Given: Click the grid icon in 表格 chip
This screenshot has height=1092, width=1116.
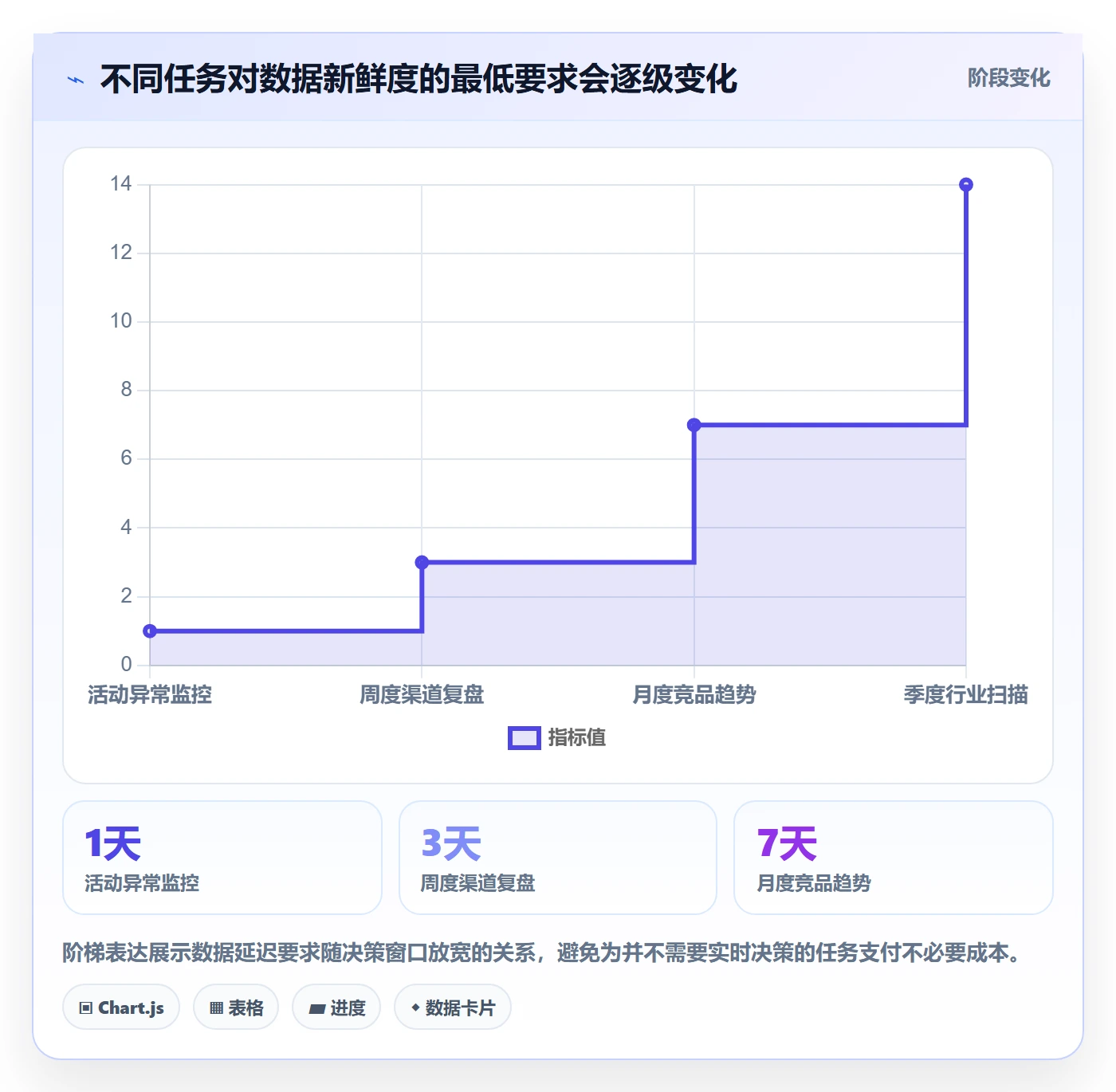Looking at the screenshot, I should [x=216, y=1008].
